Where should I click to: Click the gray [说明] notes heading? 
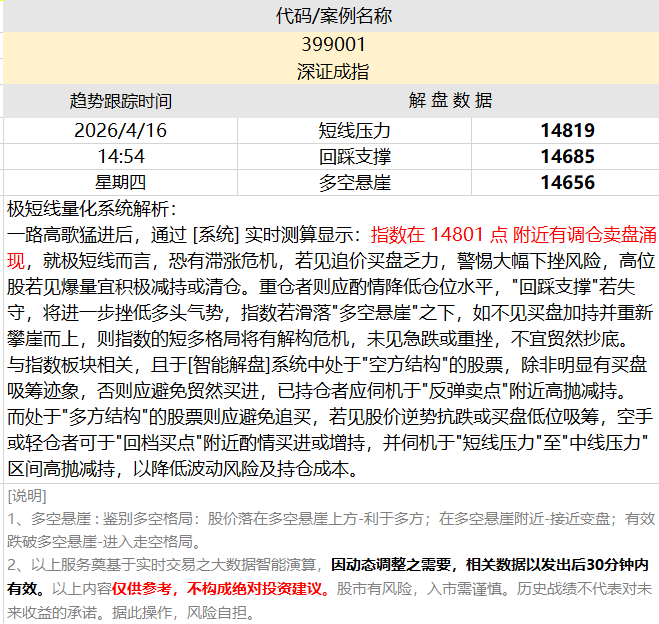26,496
